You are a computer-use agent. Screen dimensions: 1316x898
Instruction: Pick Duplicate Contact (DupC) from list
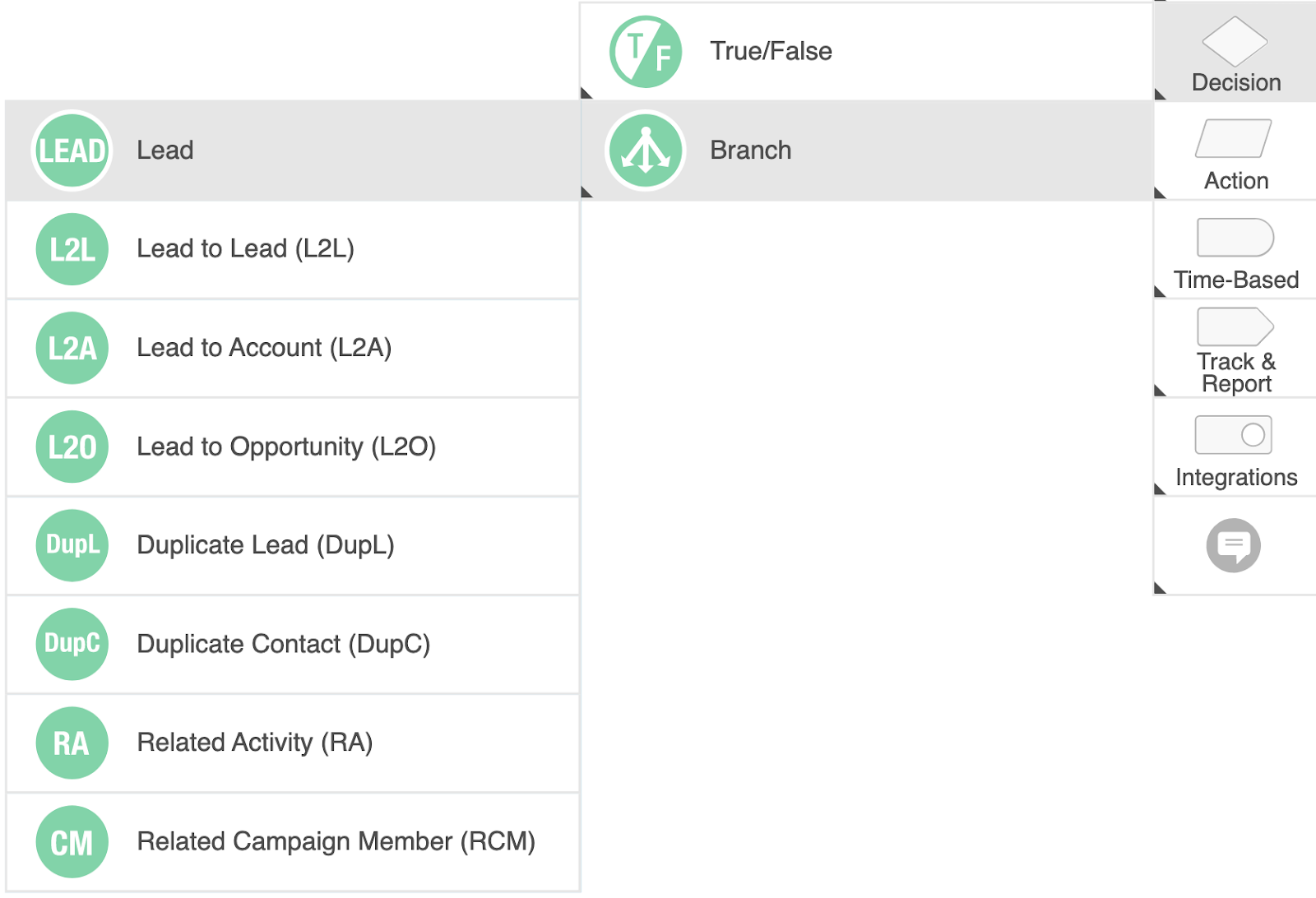(283, 644)
